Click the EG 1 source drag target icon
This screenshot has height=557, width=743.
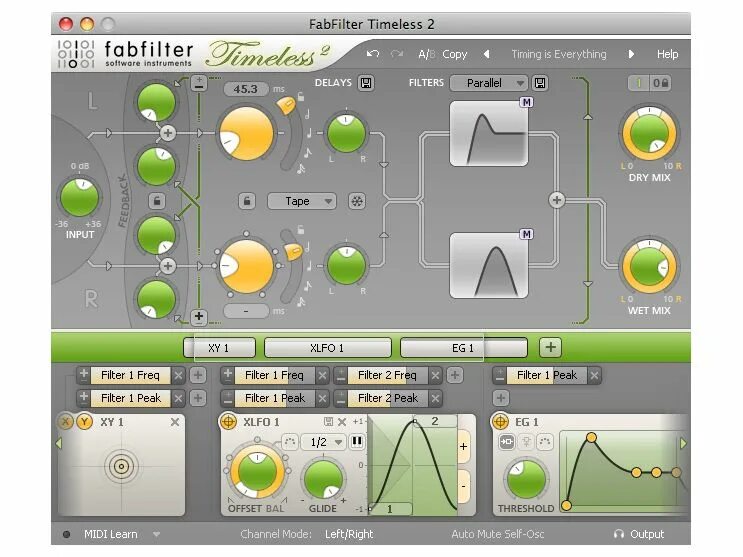coord(500,421)
